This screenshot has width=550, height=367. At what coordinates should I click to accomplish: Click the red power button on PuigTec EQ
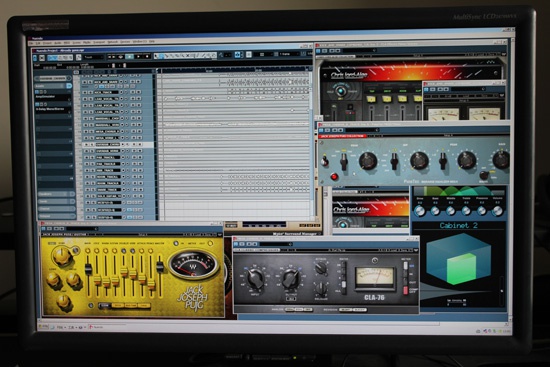coord(334,177)
